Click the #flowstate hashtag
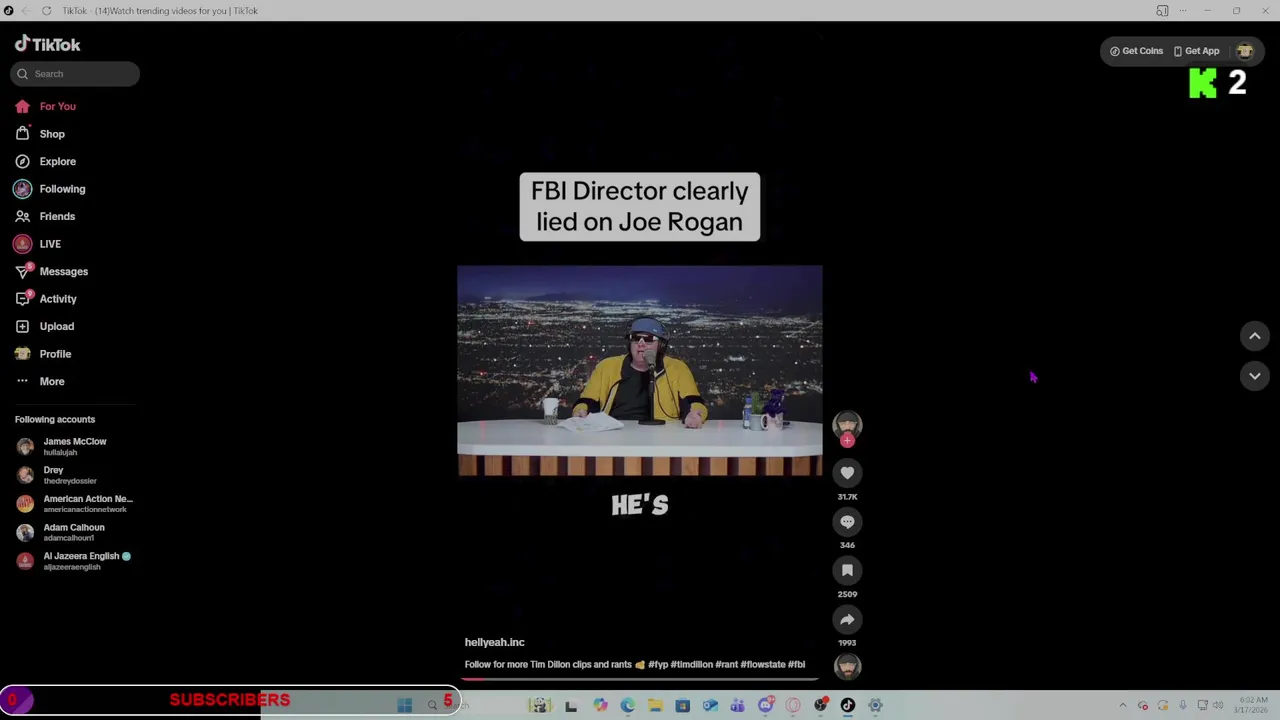Image resolution: width=1280 pixels, height=720 pixels. [762, 664]
